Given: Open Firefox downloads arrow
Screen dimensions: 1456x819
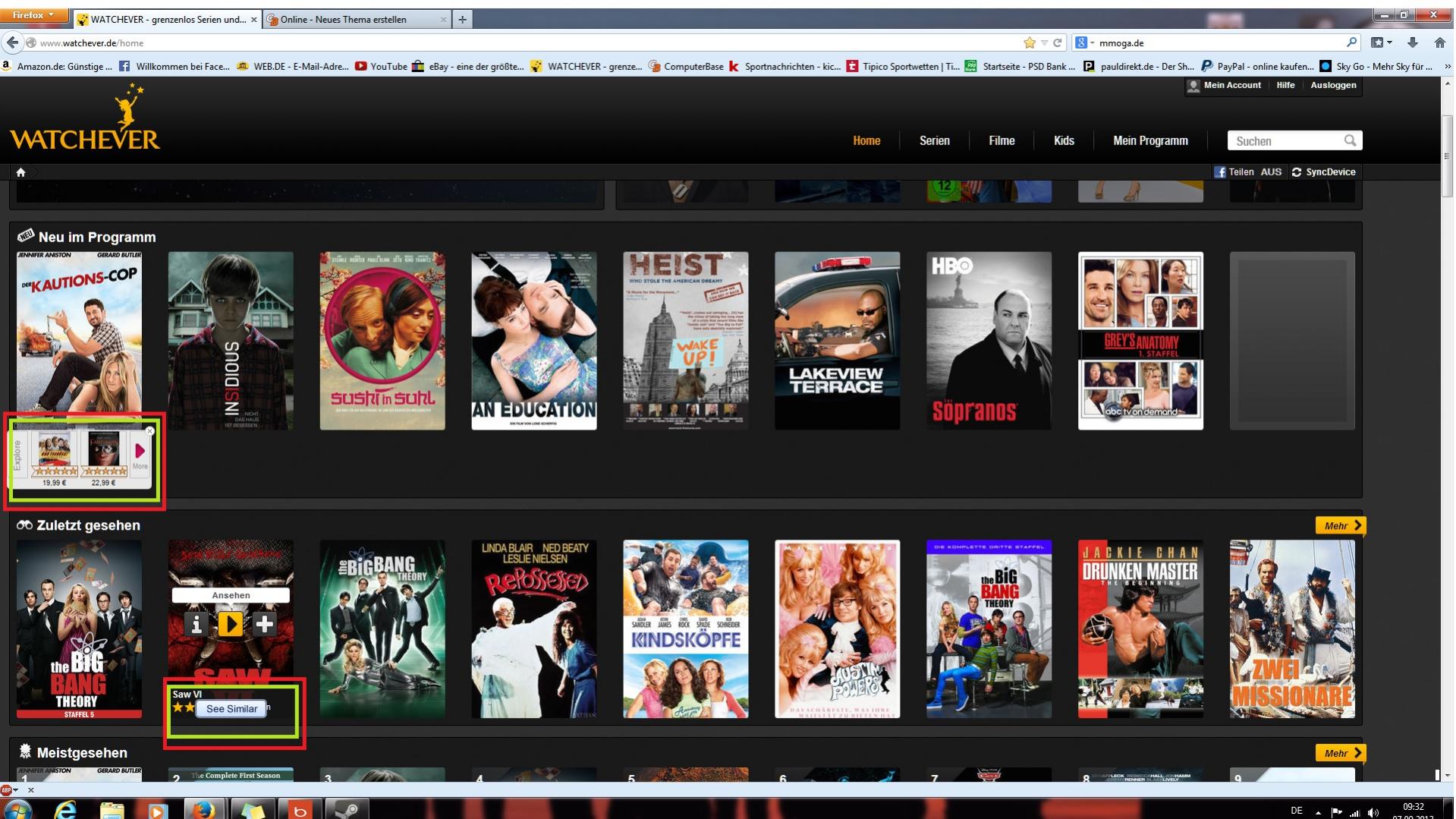Looking at the screenshot, I should tap(1412, 43).
